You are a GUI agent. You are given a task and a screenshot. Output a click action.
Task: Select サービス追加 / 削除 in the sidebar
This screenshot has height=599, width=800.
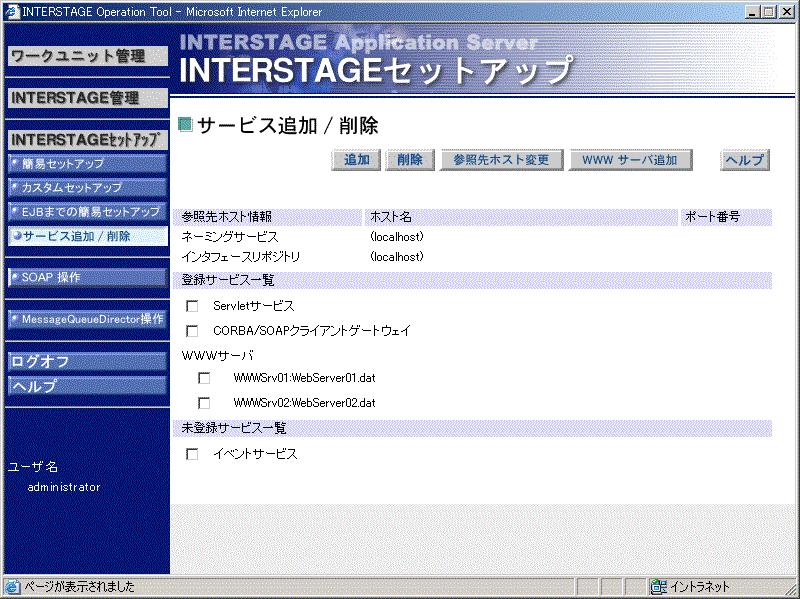pyautogui.click(x=88, y=236)
